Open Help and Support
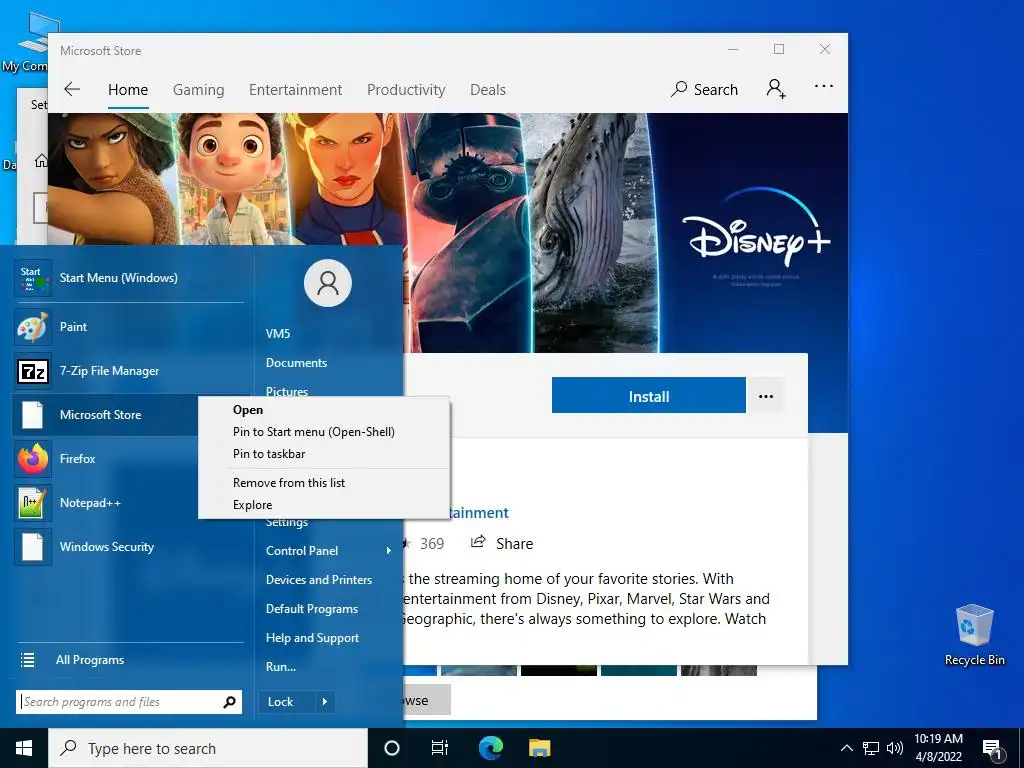 point(312,637)
